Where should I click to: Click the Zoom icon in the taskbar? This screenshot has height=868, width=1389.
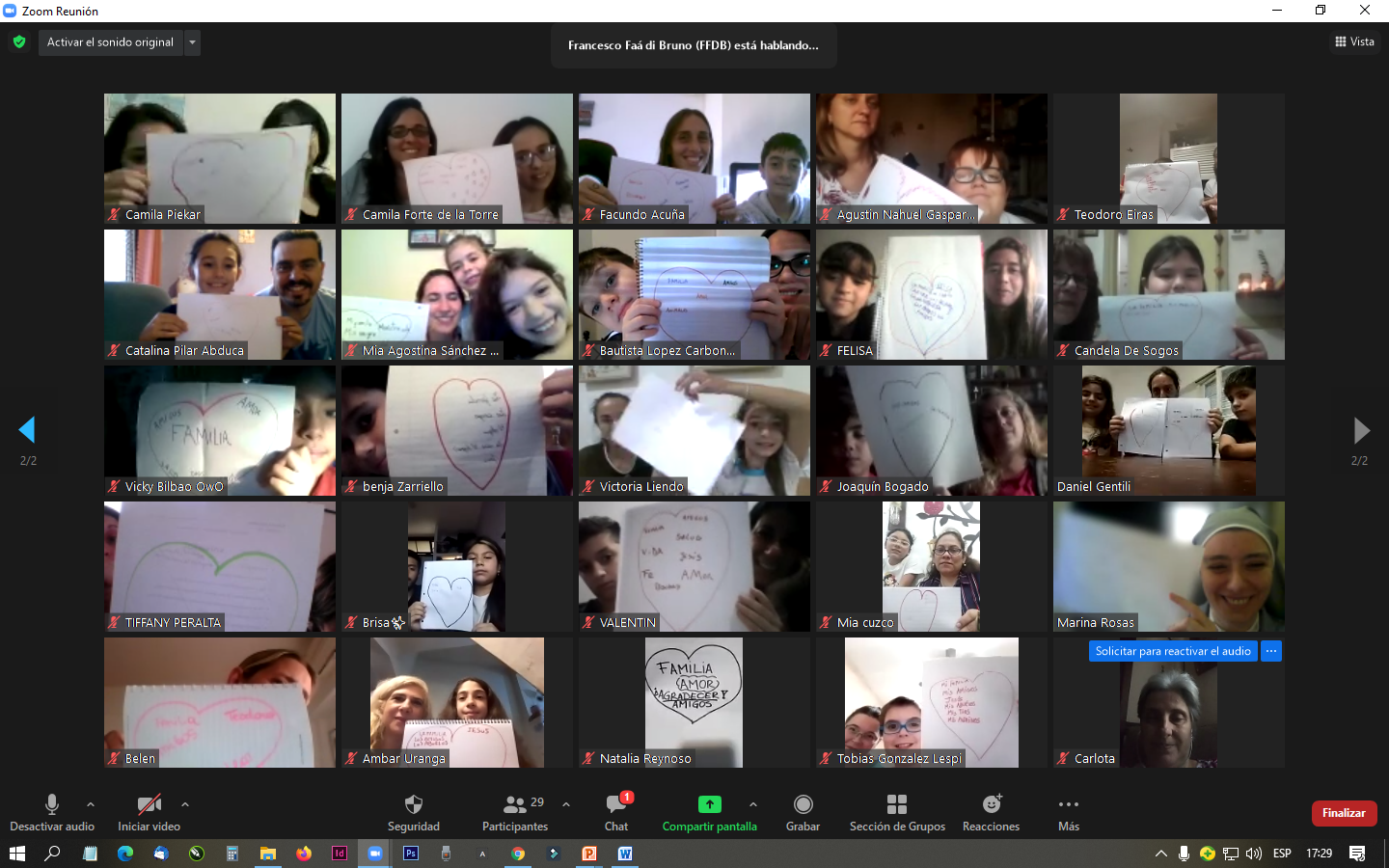coord(375,854)
